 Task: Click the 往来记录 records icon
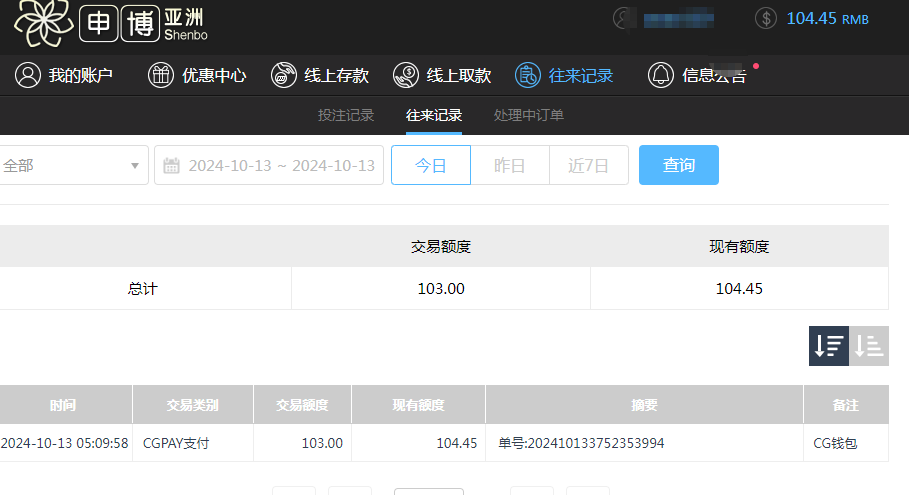pyautogui.click(x=528, y=75)
